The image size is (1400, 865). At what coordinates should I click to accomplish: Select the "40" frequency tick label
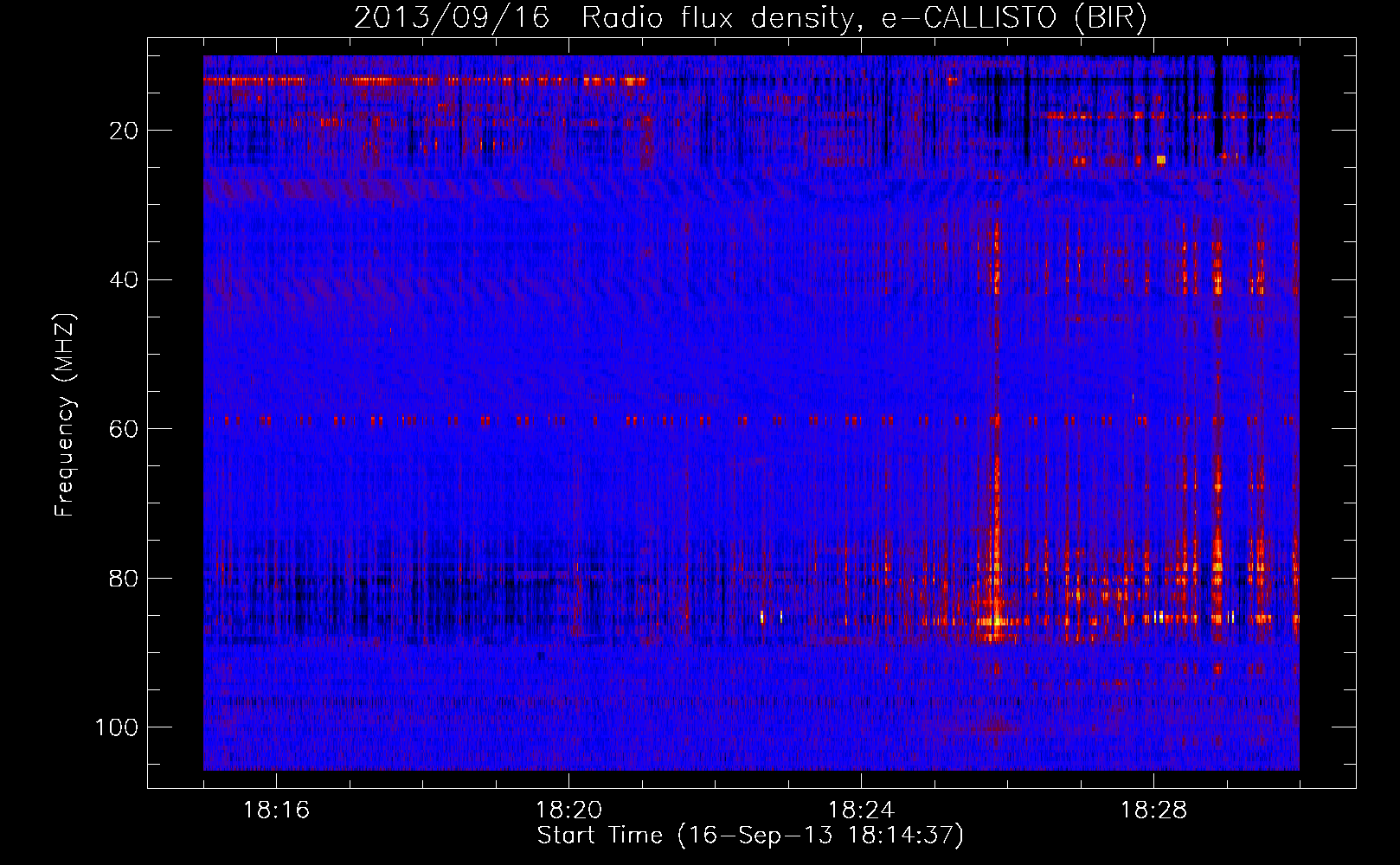pyautogui.click(x=125, y=280)
